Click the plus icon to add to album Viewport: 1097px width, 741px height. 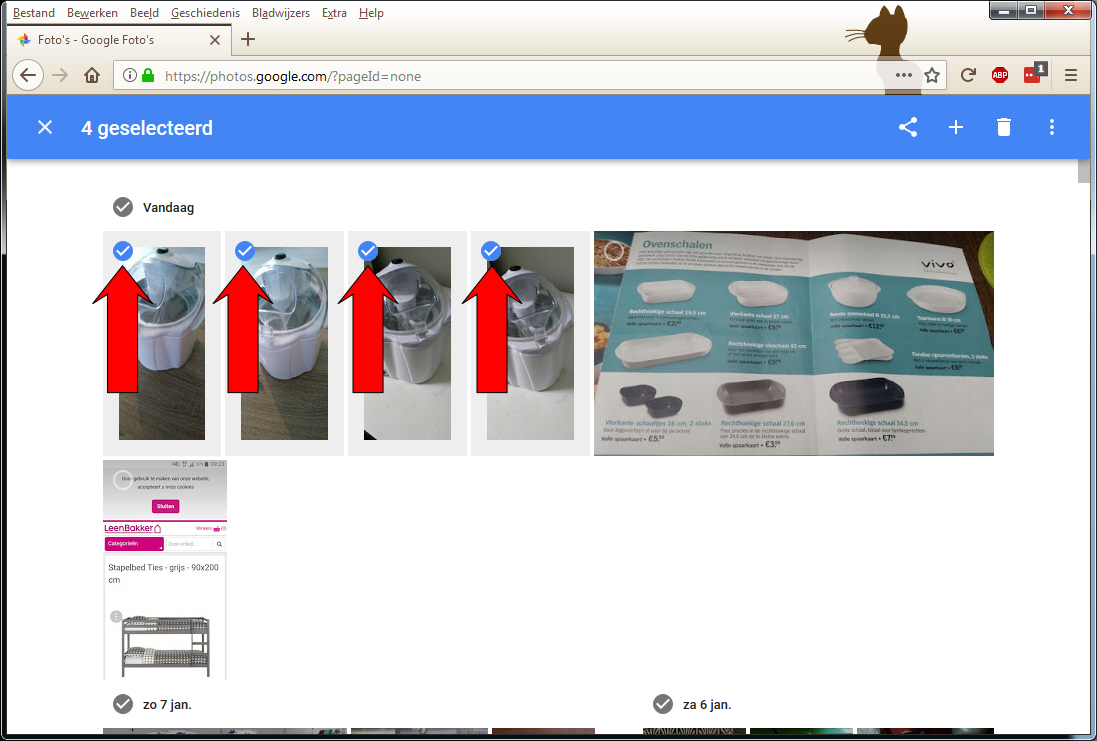coord(956,127)
